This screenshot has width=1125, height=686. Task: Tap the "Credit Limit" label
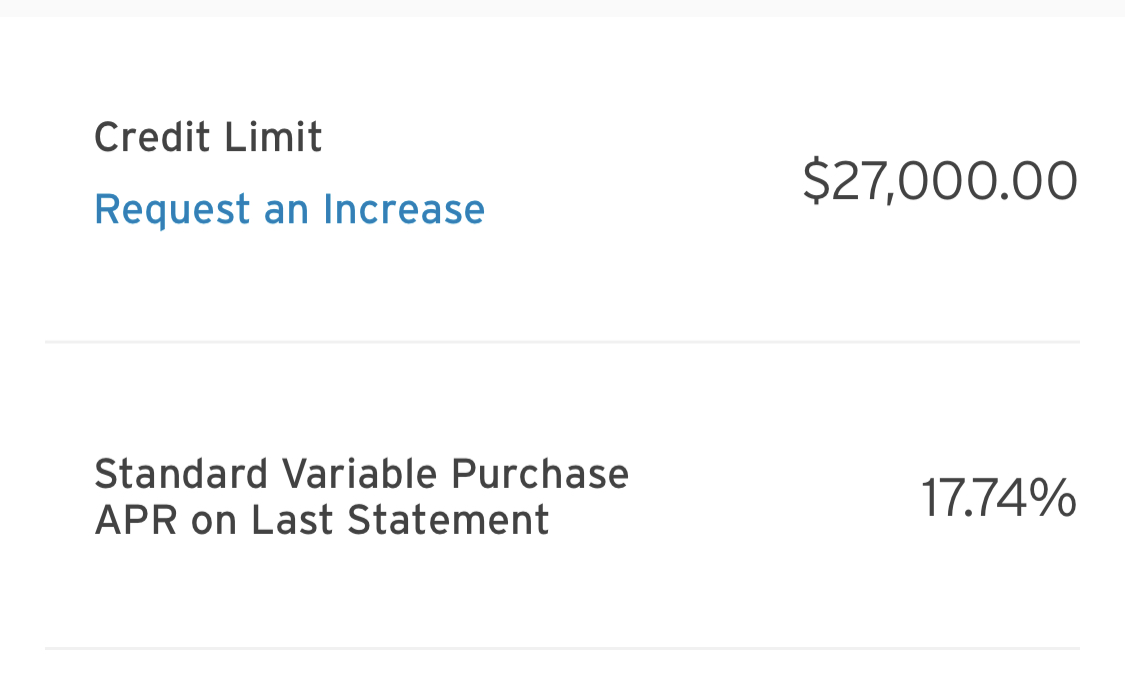coord(208,137)
